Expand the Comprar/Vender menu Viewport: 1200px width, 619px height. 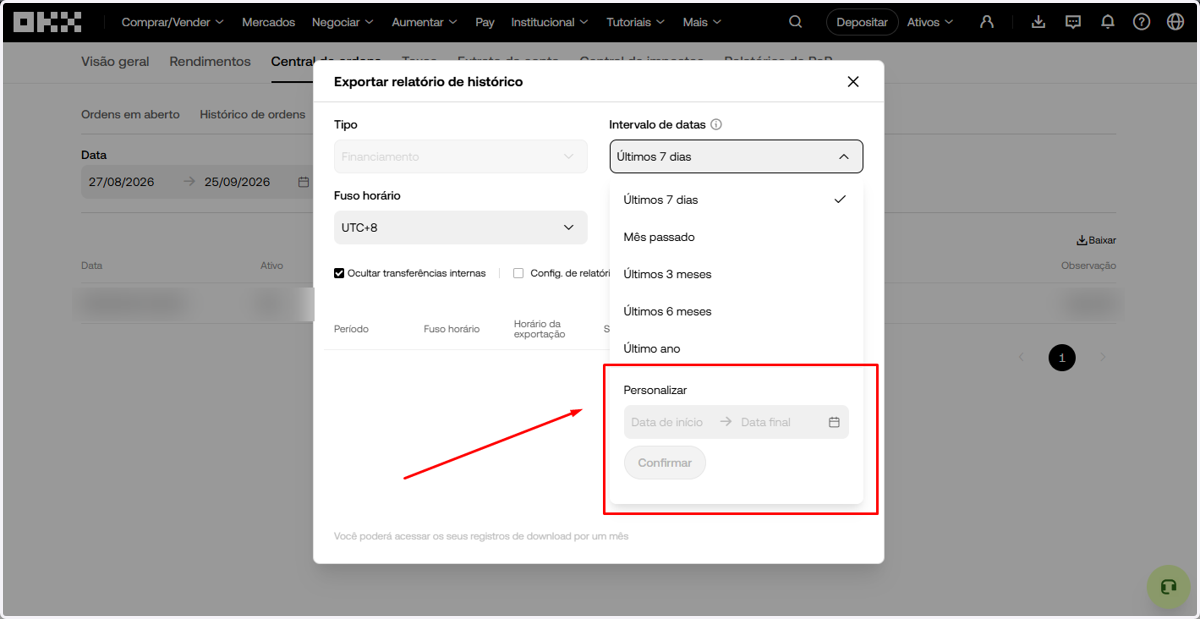[172, 22]
